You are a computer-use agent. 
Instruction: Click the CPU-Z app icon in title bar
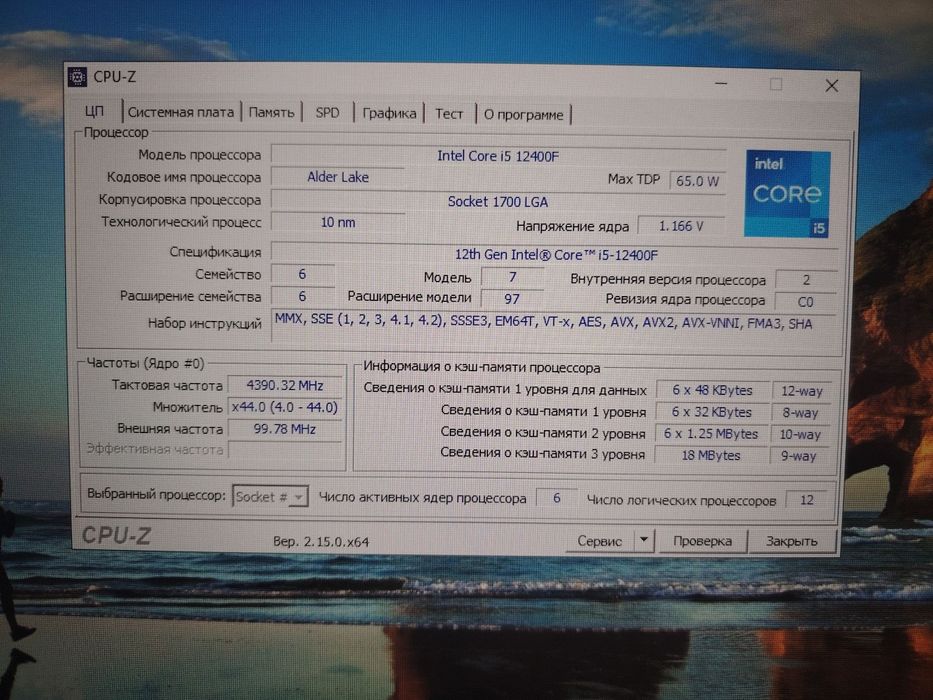pyautogui.click(x=77, y=76)
